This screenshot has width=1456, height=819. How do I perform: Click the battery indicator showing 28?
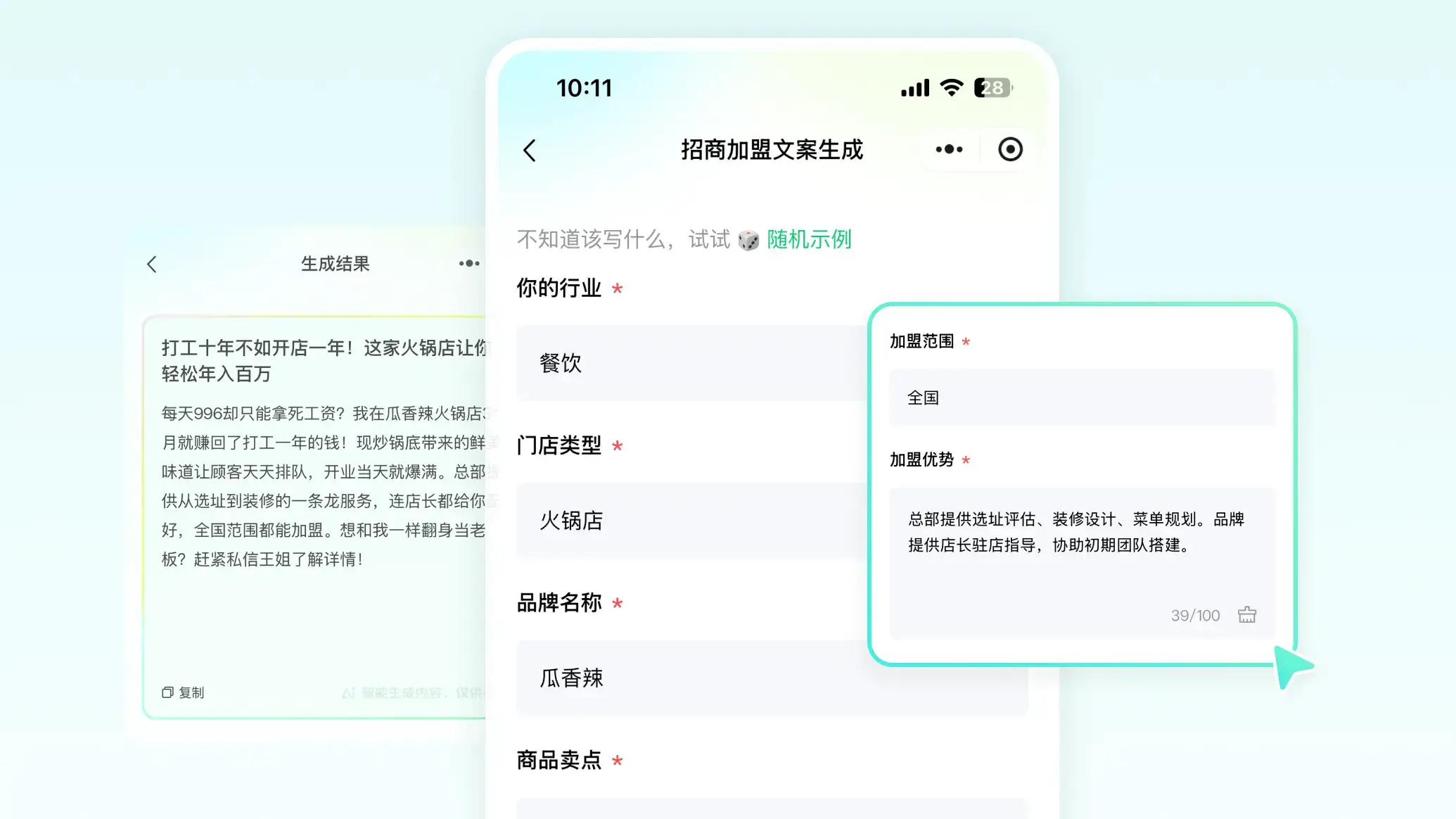click(992, 88)
